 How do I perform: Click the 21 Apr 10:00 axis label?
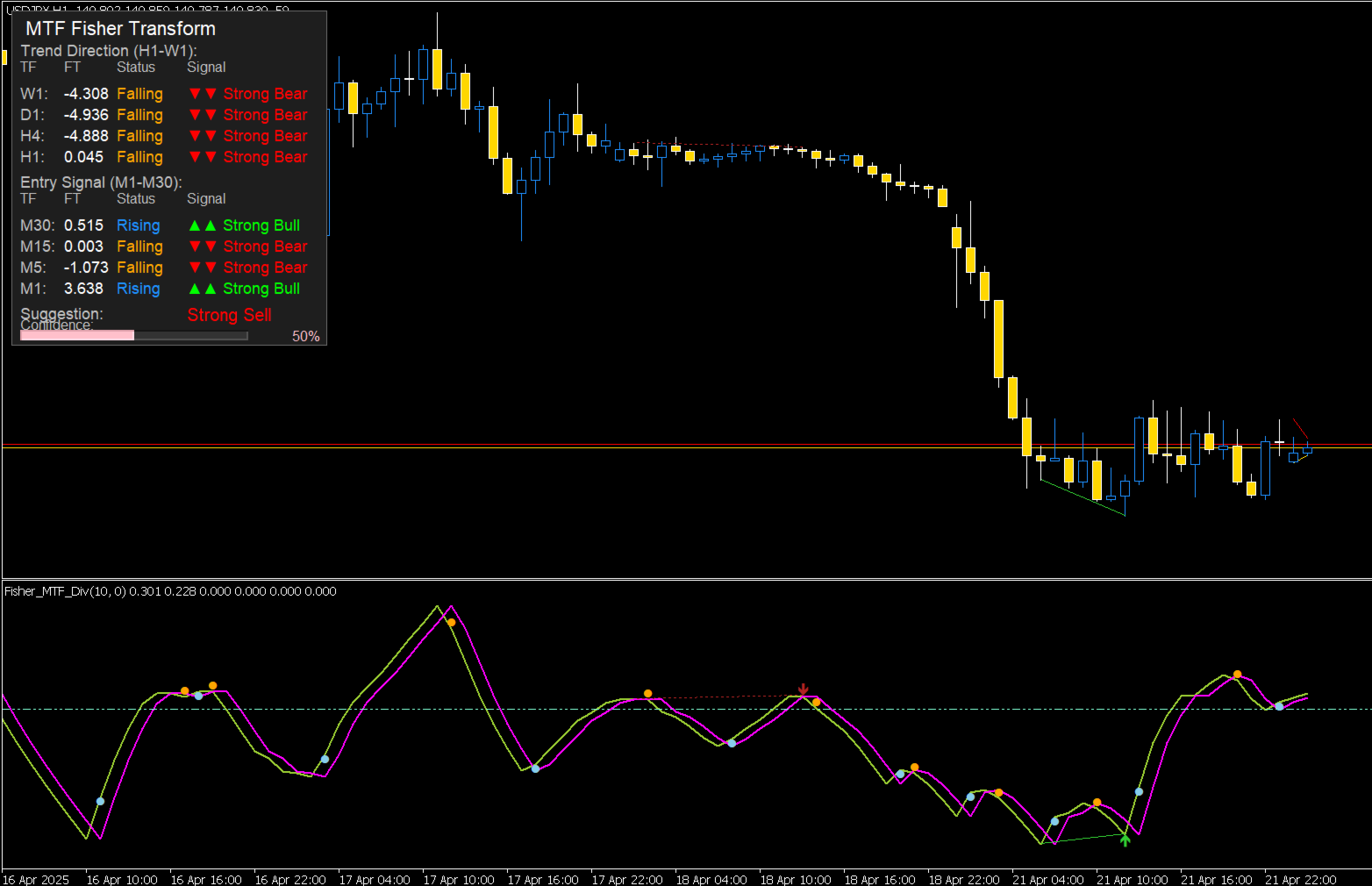tap(1133, 879)
